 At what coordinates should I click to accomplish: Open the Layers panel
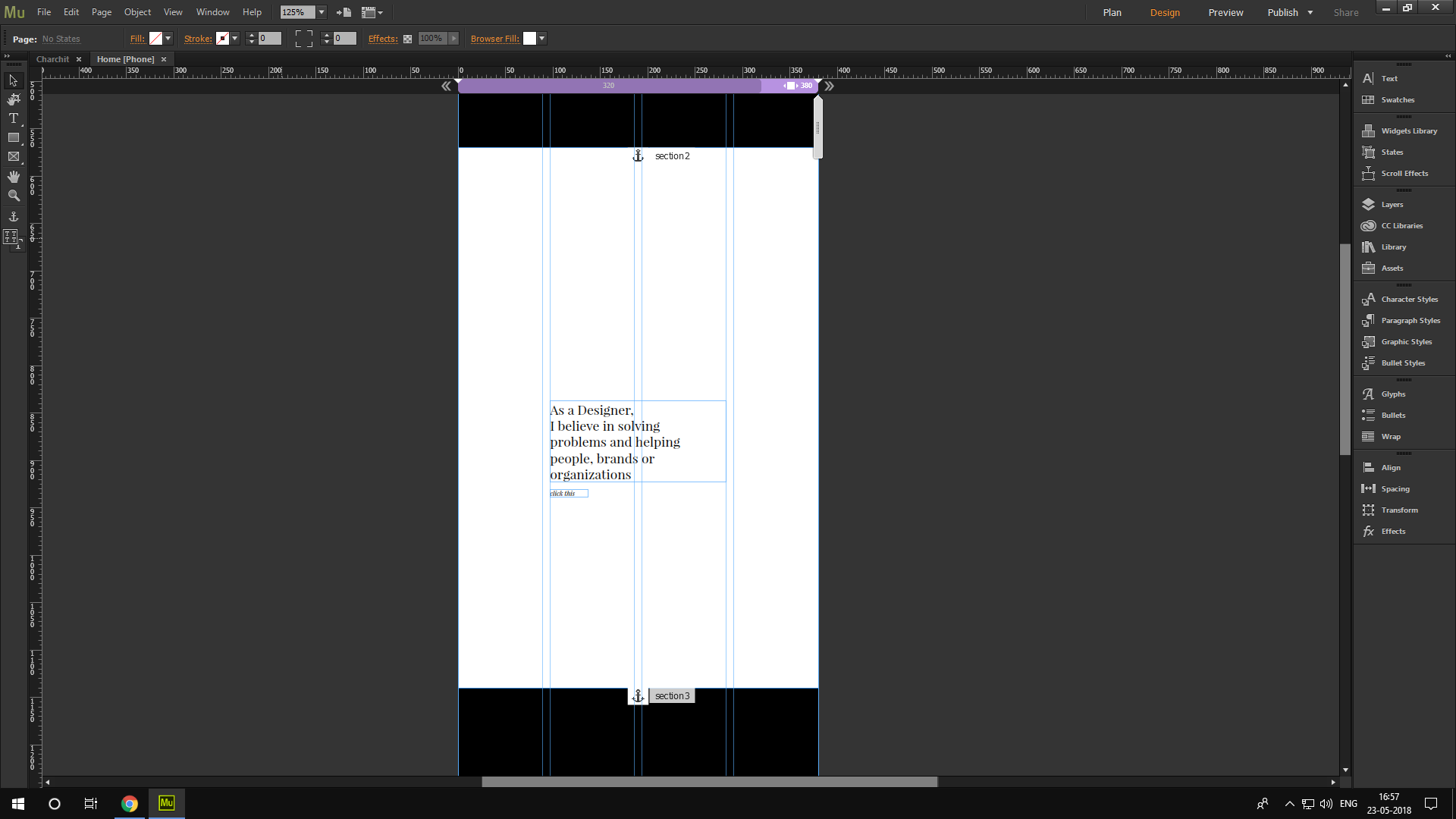coord(1393,204)
